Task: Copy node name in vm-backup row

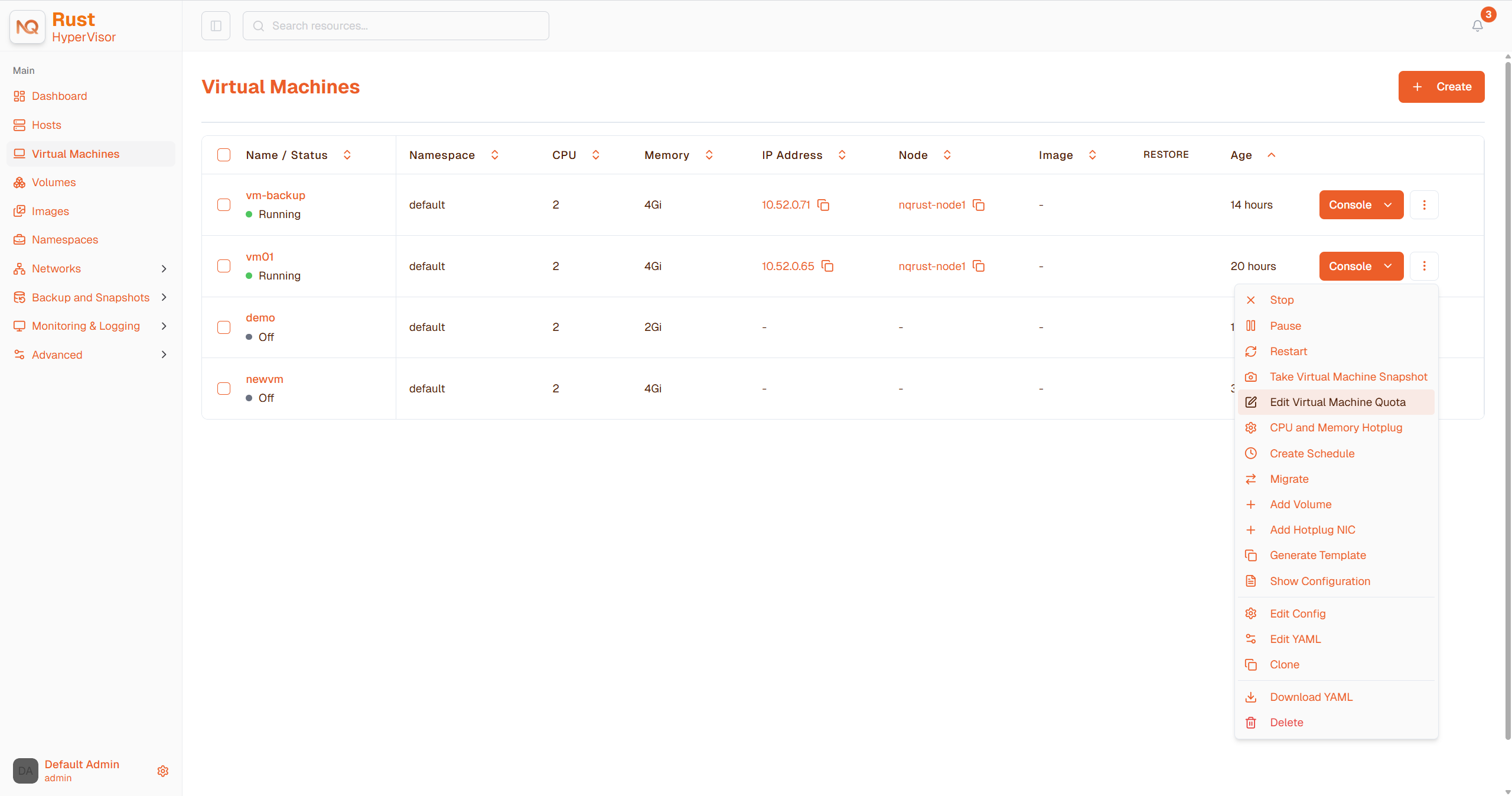Action: pyautogui.click(x=979, y=205)
